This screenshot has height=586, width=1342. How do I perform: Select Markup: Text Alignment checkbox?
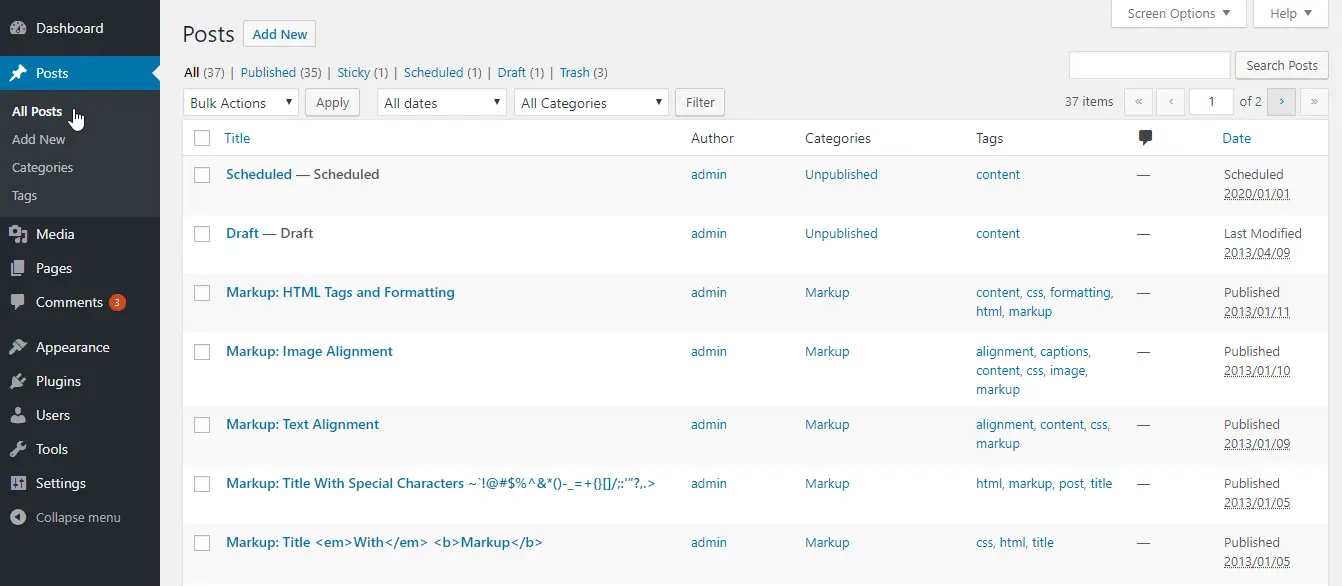pyautogui.click(x=202, y=424)
